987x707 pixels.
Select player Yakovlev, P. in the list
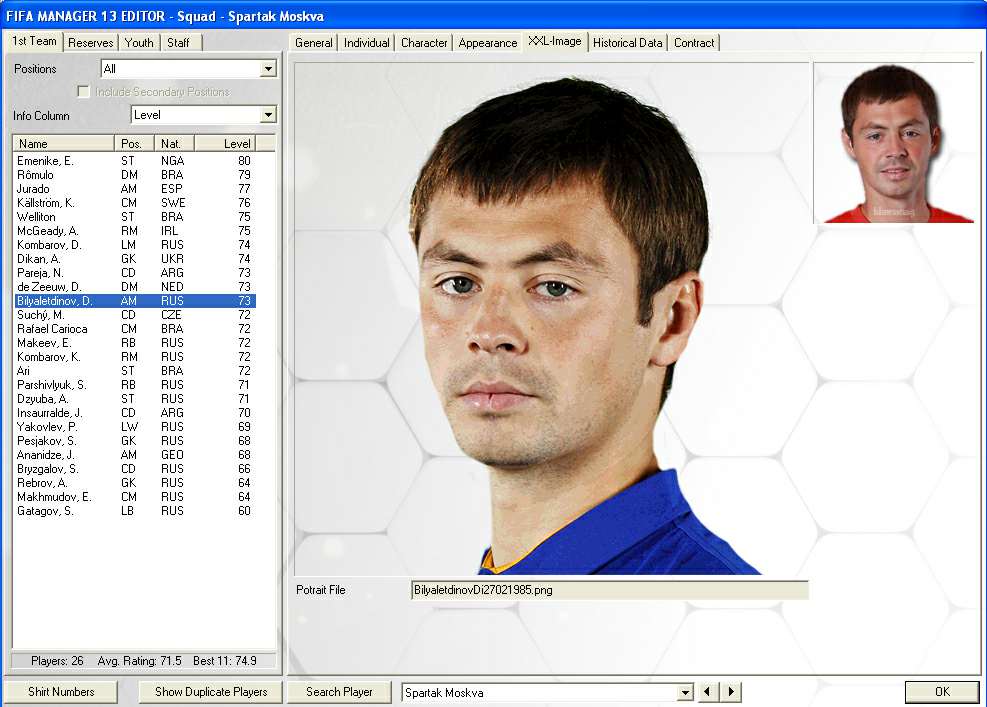pyautogui.click(x=135, y=427)
